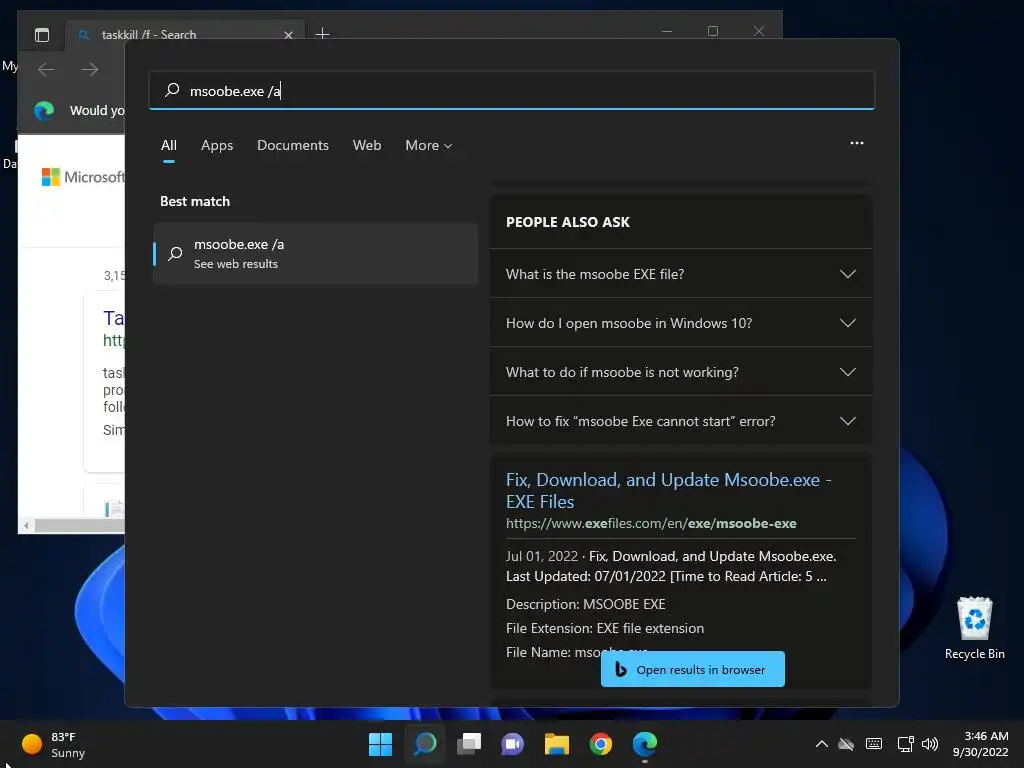Click the touch keyboard tray icon
1024x768 pixels.
click(x=874, y=744)
